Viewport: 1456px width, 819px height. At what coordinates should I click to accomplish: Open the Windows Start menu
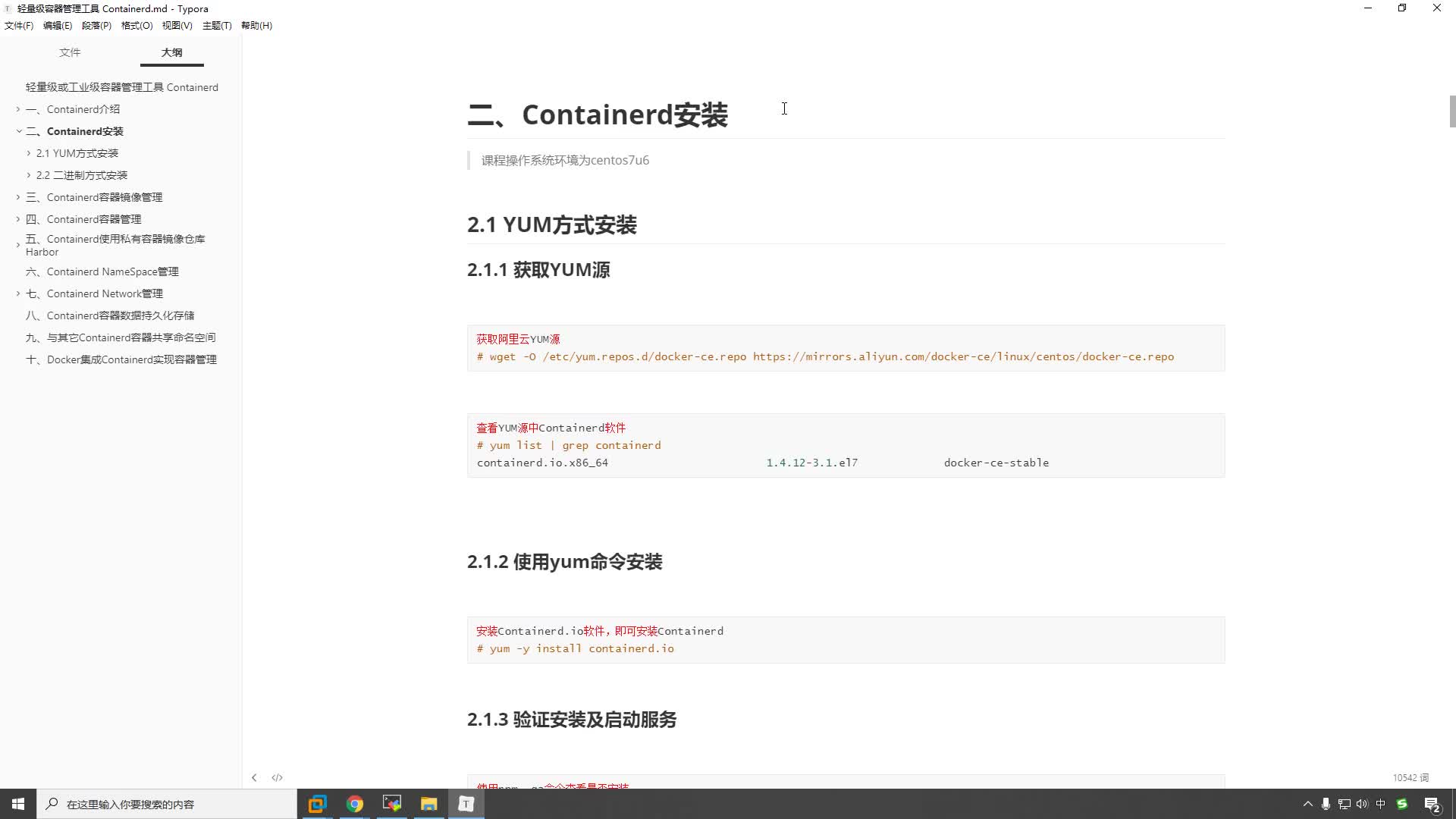(x=18, y=804)
